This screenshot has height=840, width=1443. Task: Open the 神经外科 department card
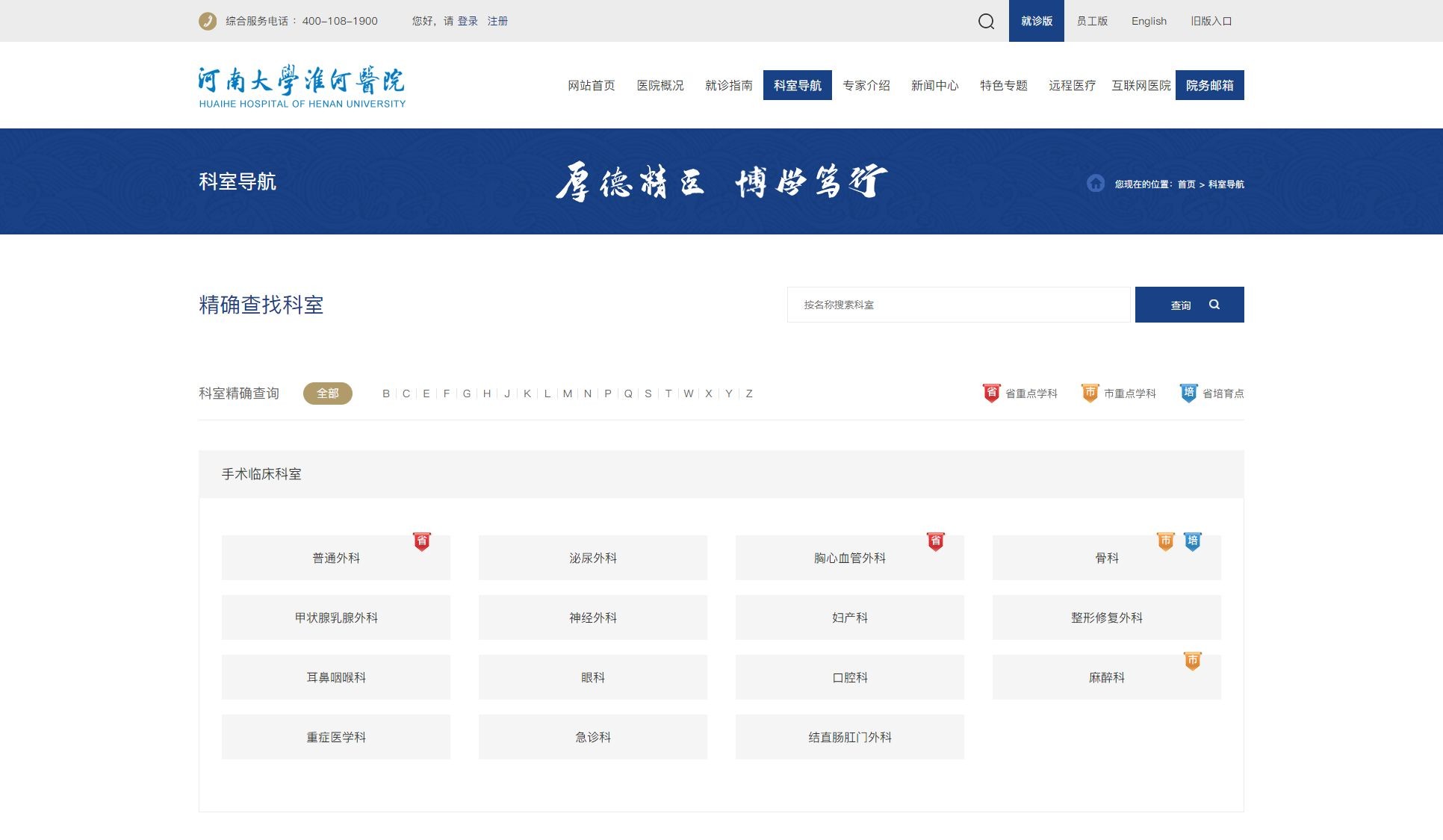click(592, 617)
